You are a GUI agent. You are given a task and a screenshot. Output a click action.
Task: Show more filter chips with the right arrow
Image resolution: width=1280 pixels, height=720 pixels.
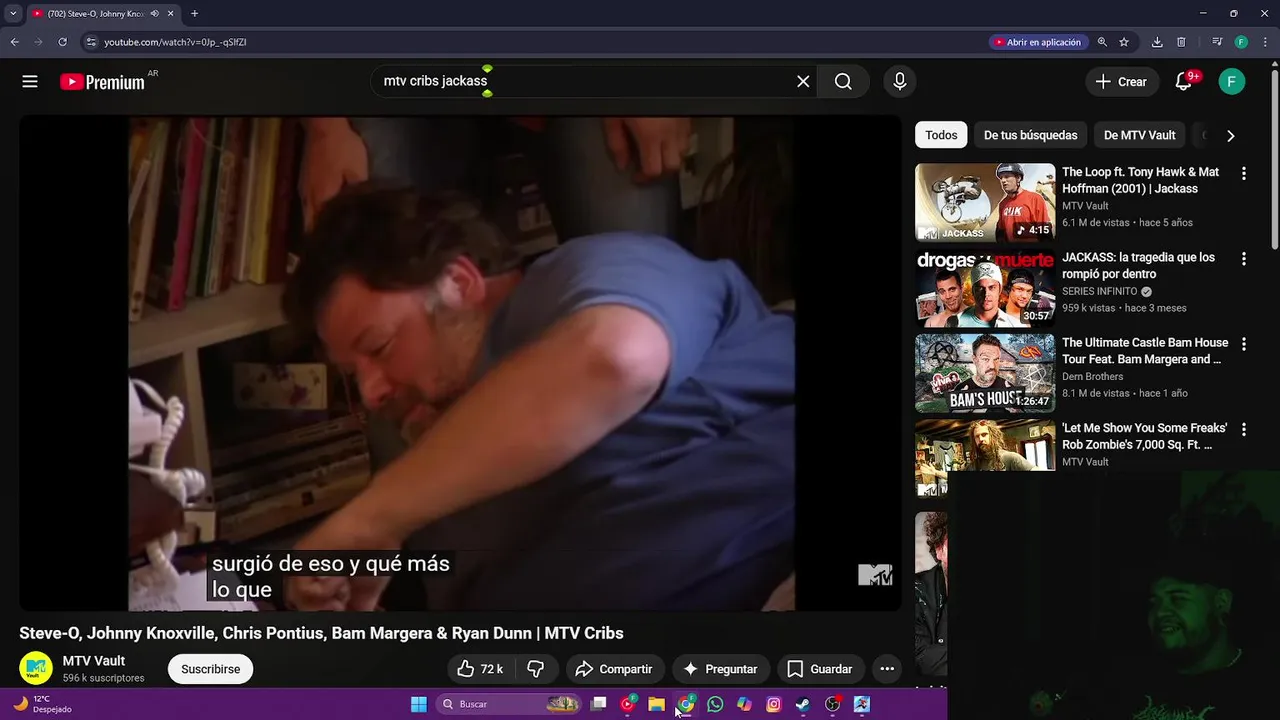(x=1231, y=135)
